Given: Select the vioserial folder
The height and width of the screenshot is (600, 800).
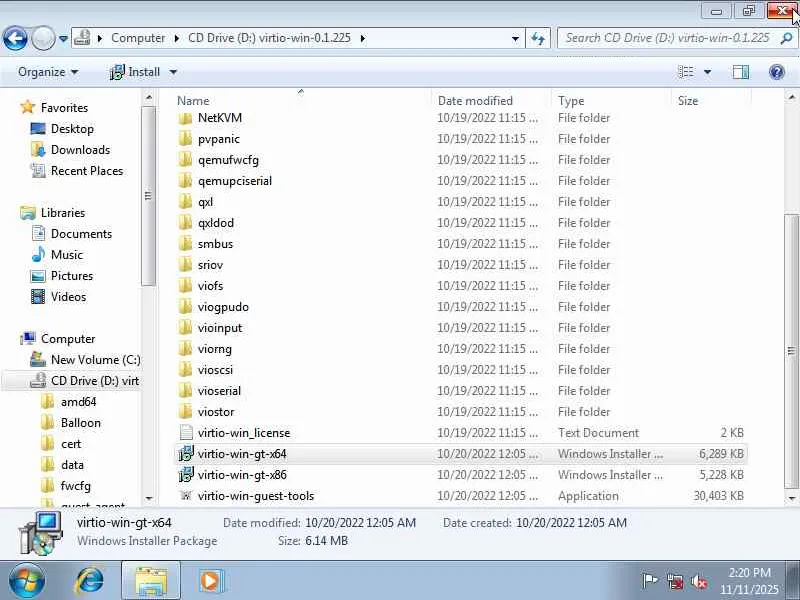Looking at the screenshot, I should tap(219, 390).
